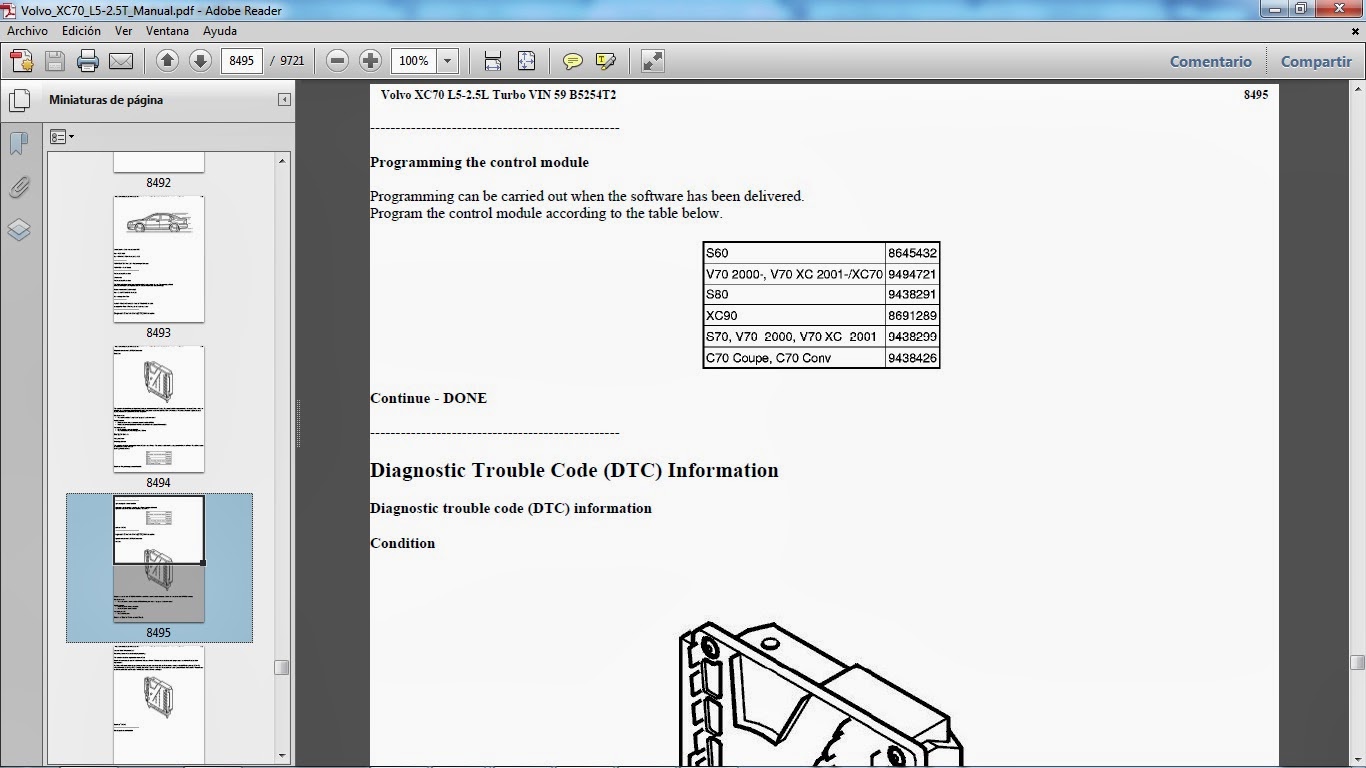Screen dimensions: 1366x768
Task: Select the Highlight text tool
Action: click(x=605, y=61)
